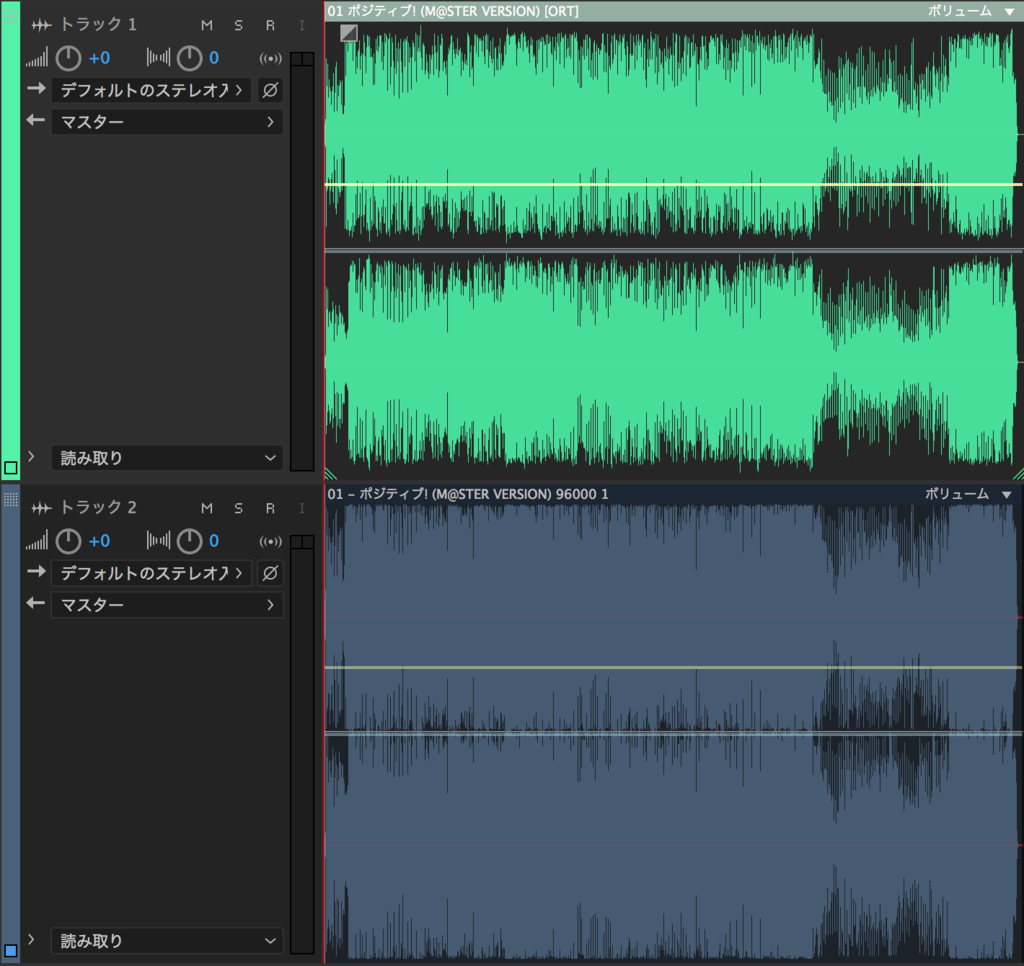Open Track 1 automation mode 読み取り dropdown
Screen dimensions: 1024x966
[167, 458]
